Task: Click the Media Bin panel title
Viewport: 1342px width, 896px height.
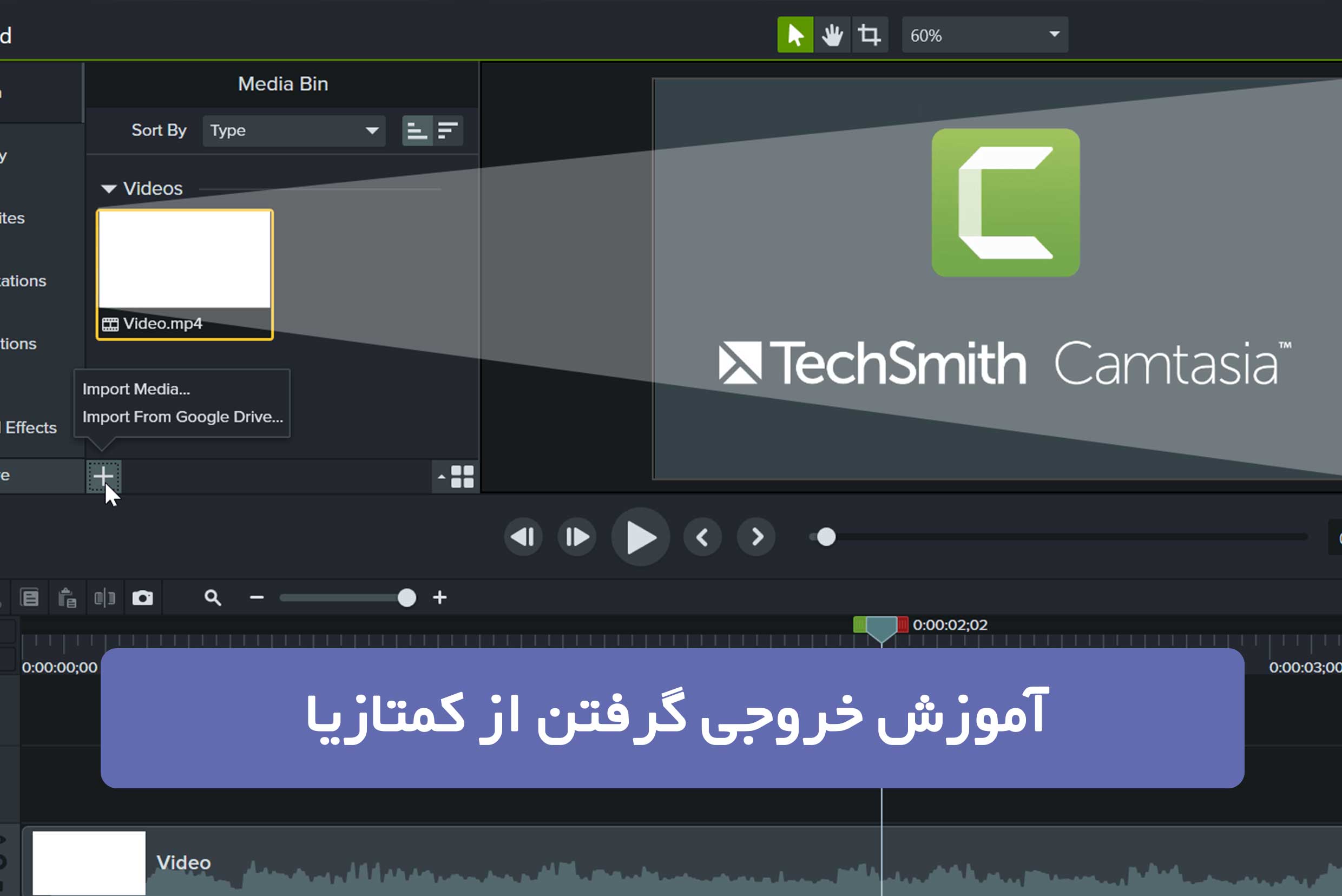Action: point(283,84)
